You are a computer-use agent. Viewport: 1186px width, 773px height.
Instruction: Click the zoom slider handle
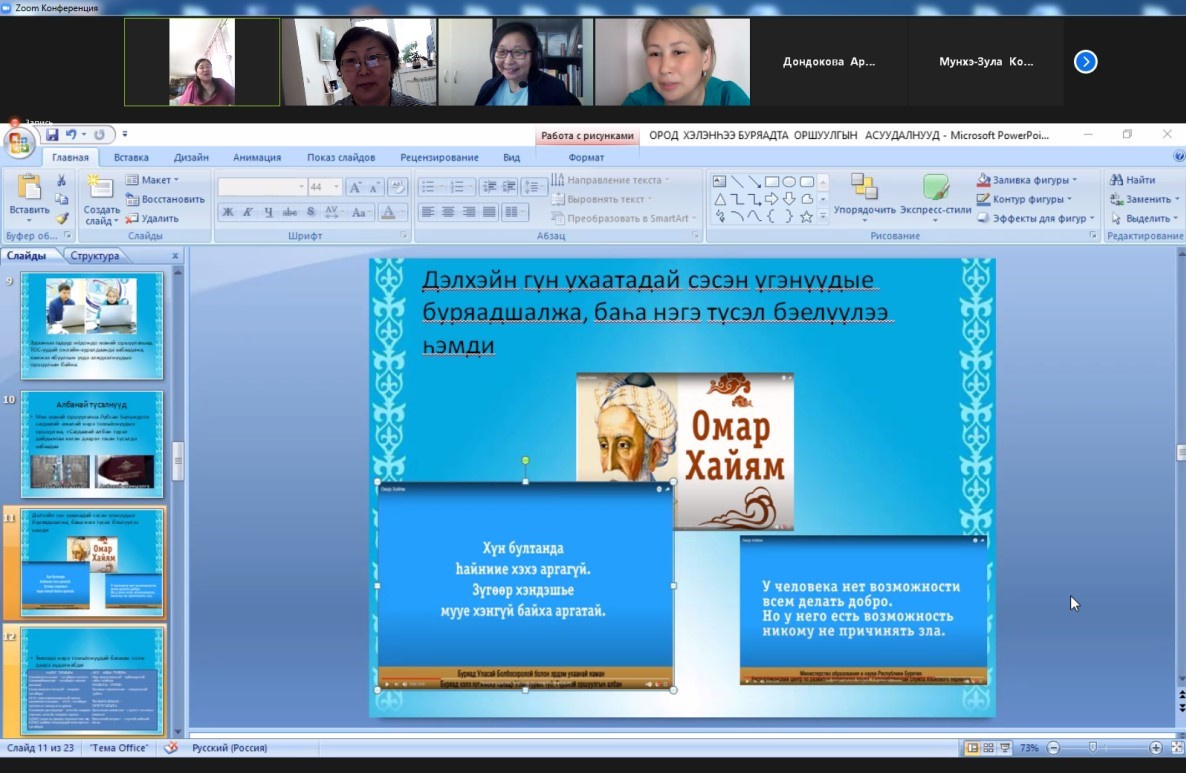point(1092,748)
